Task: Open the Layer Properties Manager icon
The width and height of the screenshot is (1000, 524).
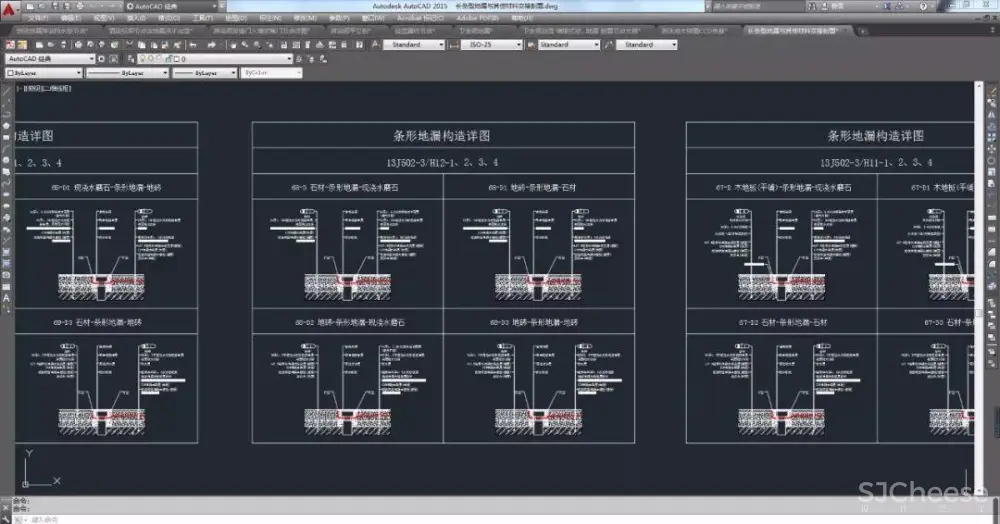Action: point(131,59)
